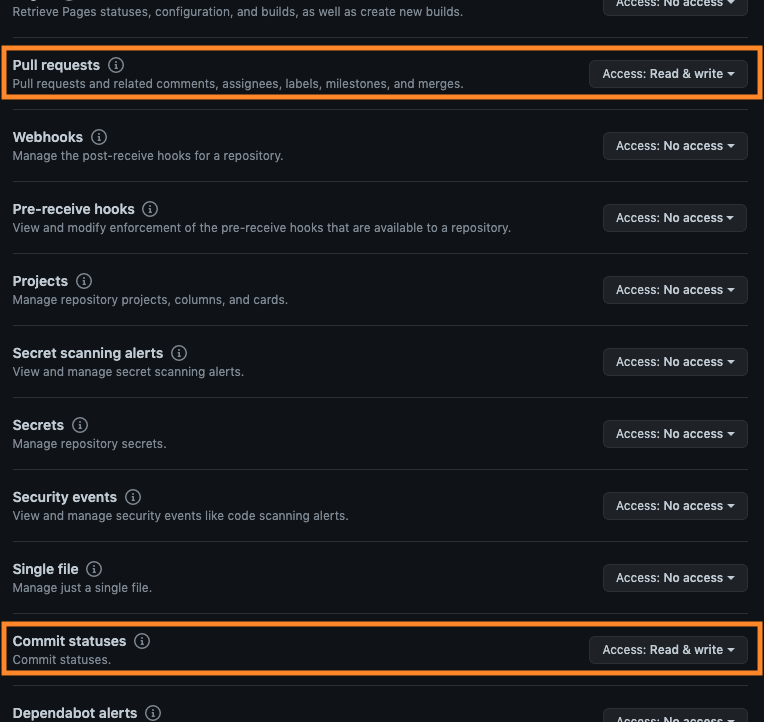Image resolution: width=764 pixels, height=722 pixels.
Task: Open the Projects access dropdown
Action: [675, 290]
